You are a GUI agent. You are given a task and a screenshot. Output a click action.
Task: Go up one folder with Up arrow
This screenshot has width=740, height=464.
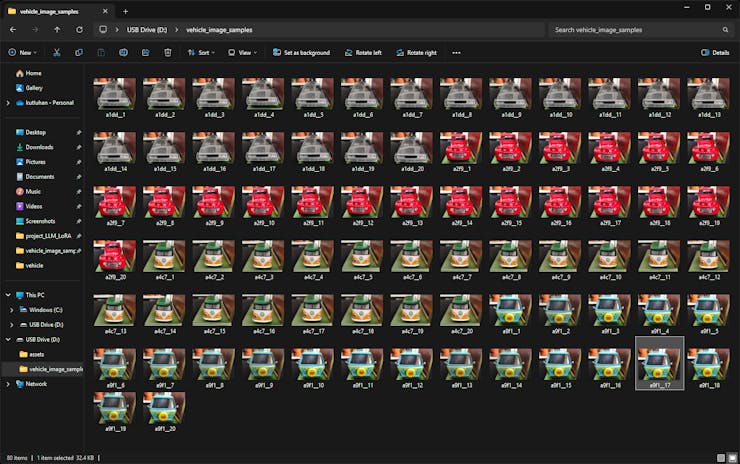(57, 30)
